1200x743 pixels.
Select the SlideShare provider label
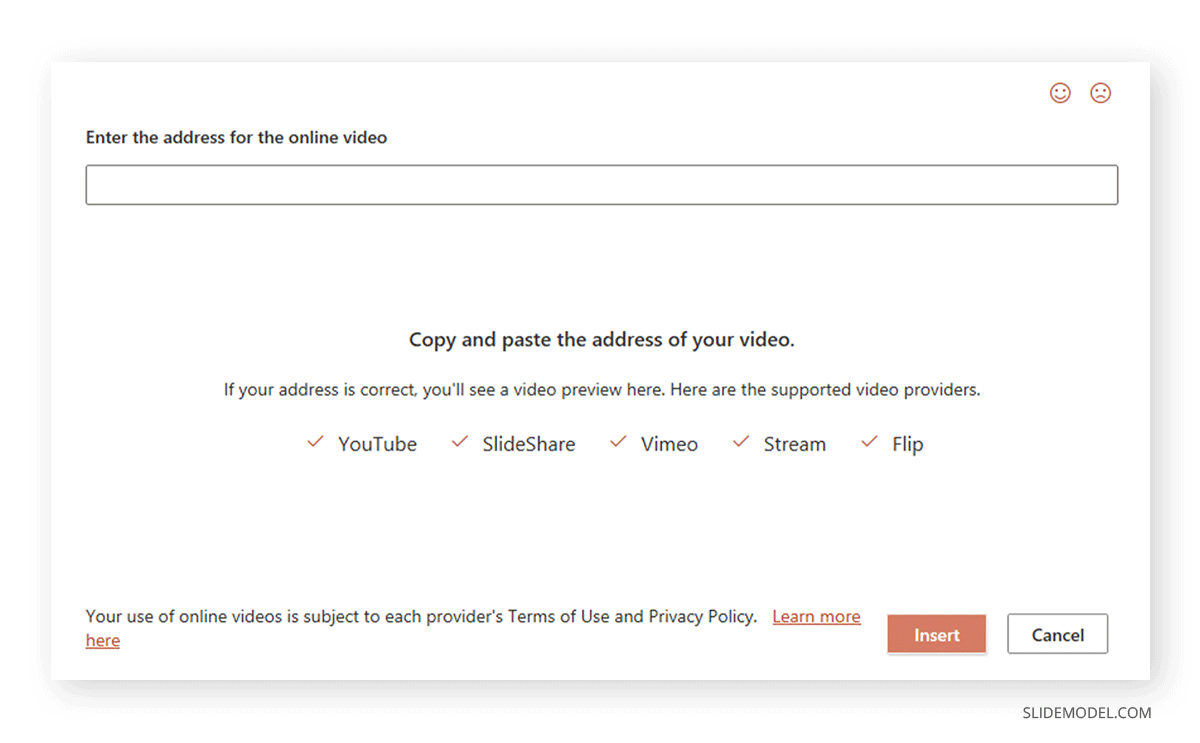click(529, 444)
